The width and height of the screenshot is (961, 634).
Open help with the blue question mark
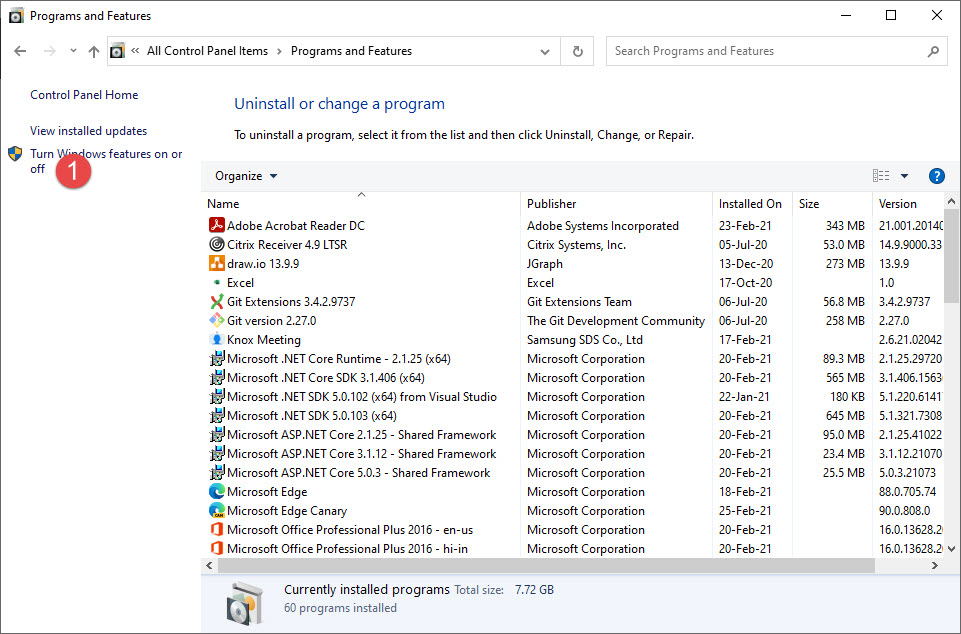click(x=936, y=176)
